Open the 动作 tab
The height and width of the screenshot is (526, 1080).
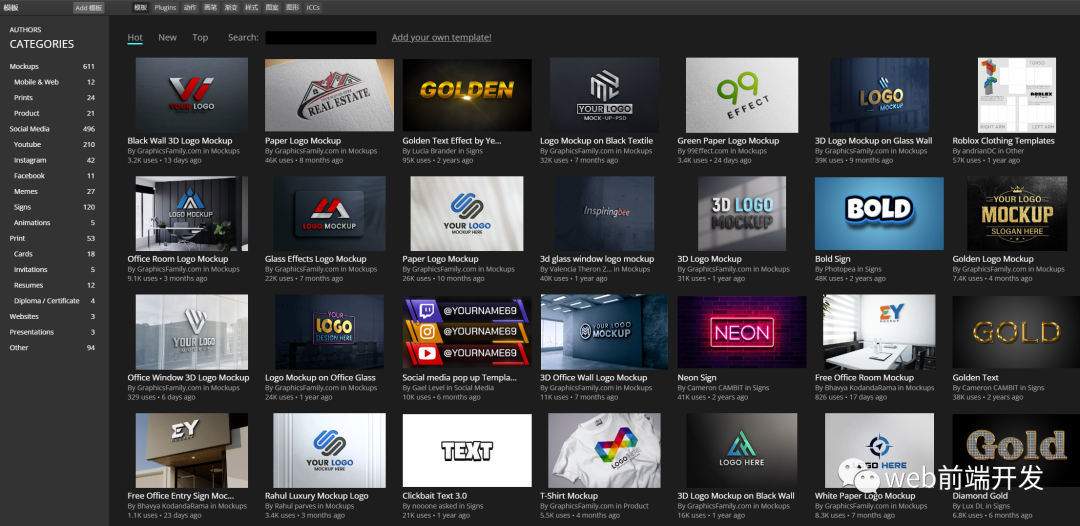tap(189, 8)
